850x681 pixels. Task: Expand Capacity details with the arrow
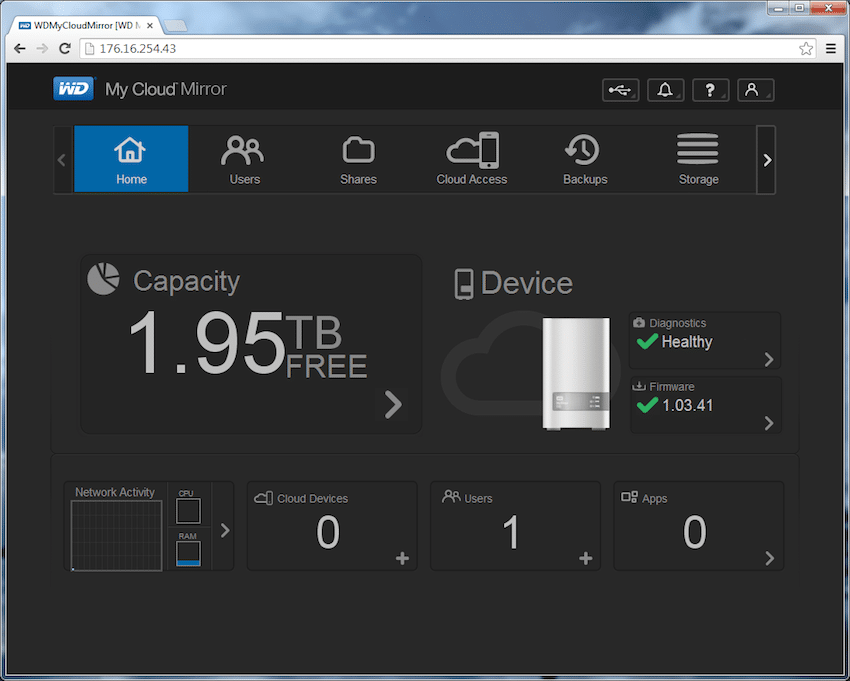393,404
